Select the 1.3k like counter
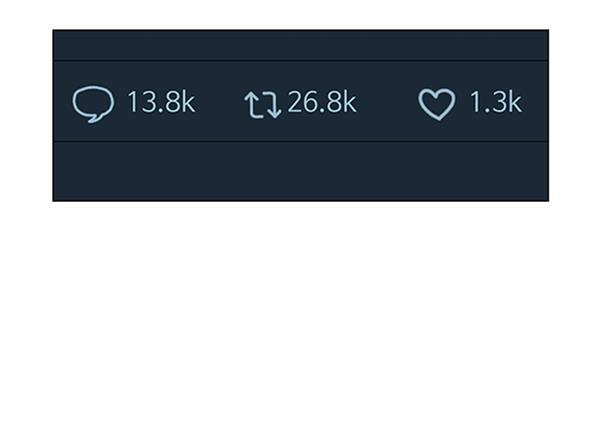 click(496, 102)
